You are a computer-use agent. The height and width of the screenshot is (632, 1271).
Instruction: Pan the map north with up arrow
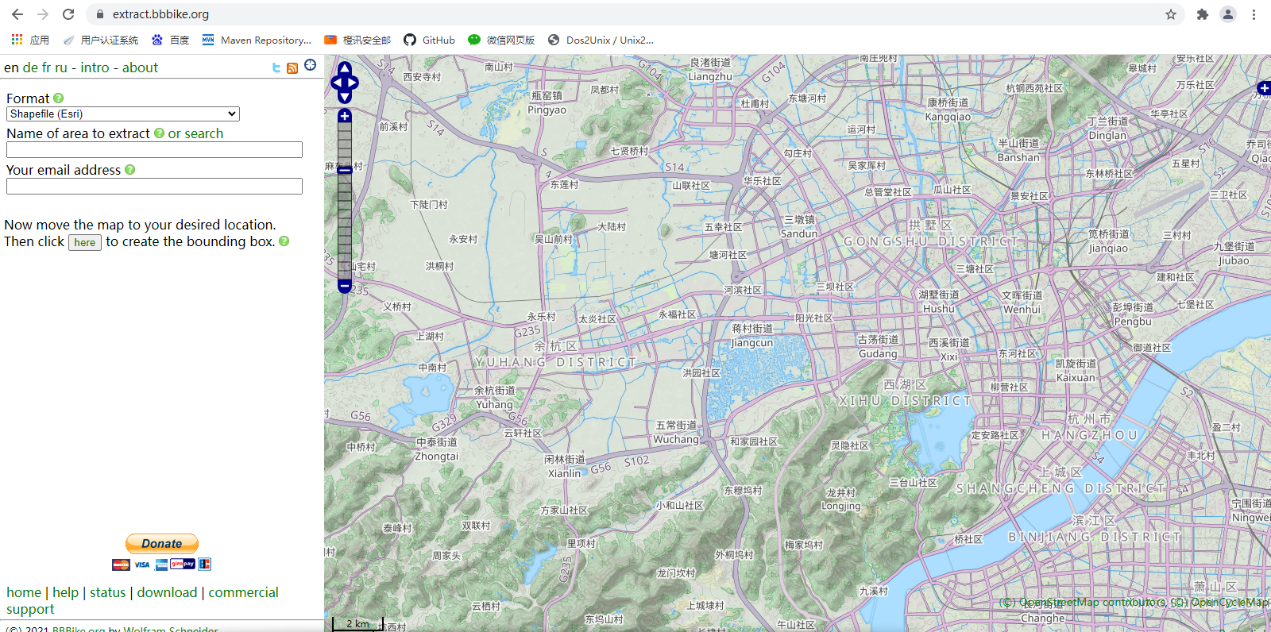[344, 68]
